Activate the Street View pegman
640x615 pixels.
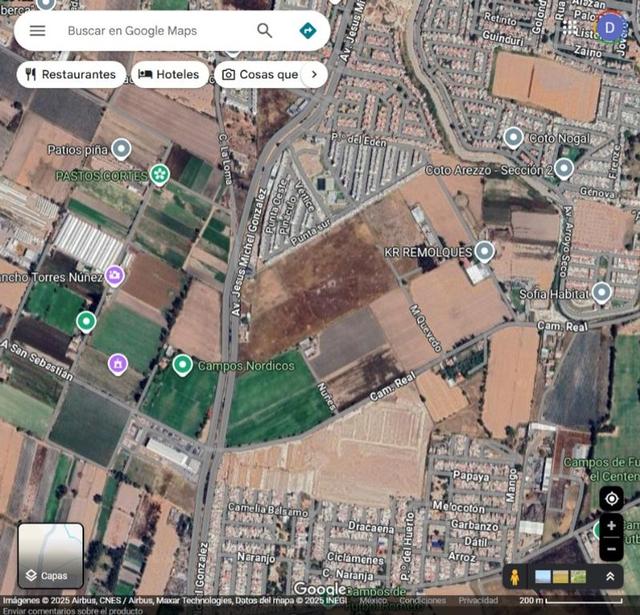[515, 577]
